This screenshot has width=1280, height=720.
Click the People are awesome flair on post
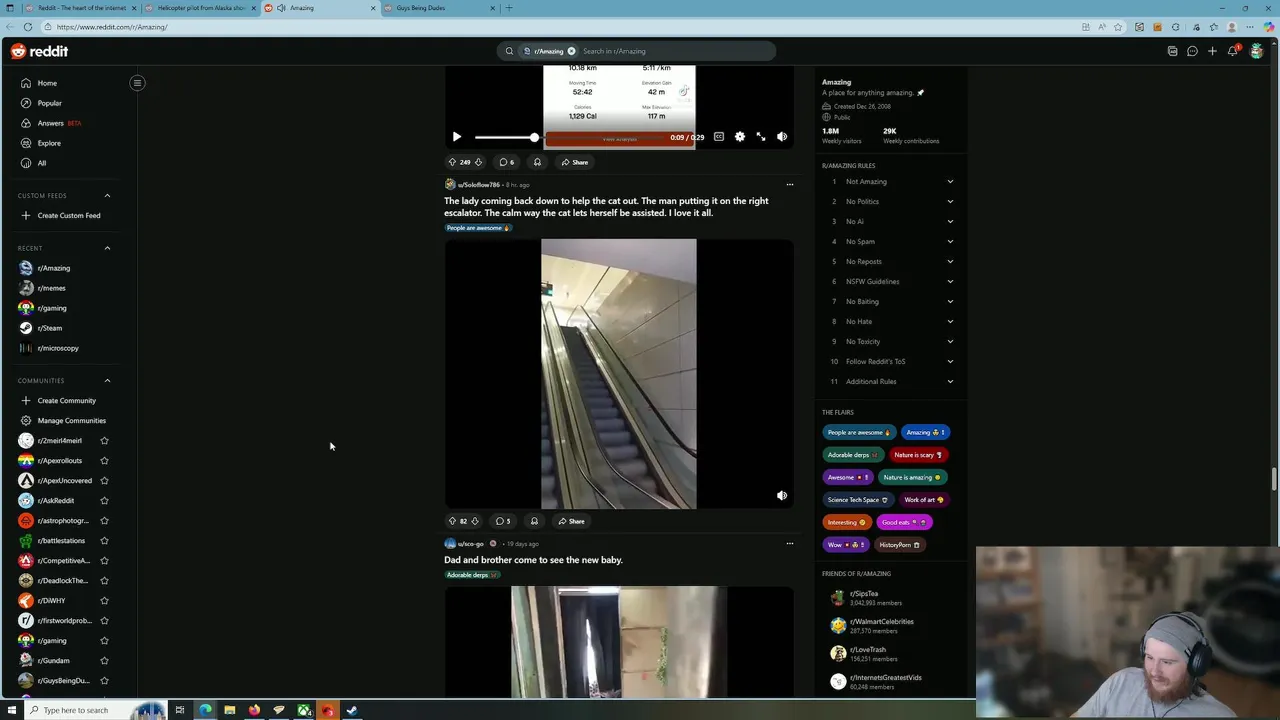[x=478, y=228]
